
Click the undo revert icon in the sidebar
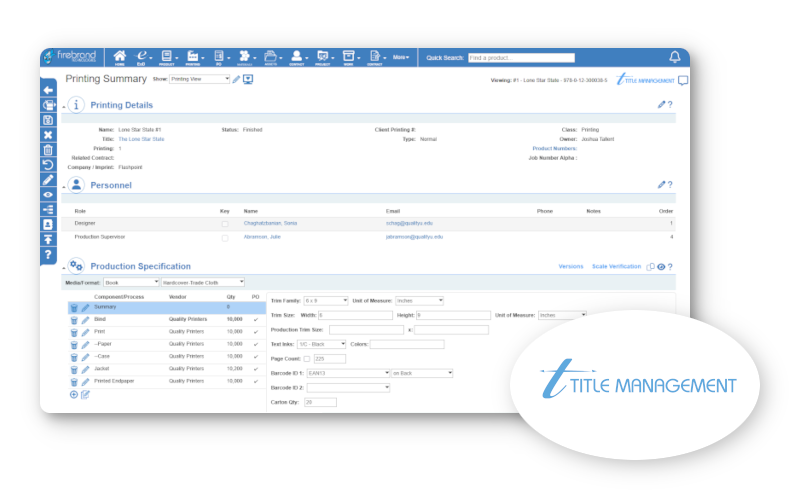coord(48,165)
